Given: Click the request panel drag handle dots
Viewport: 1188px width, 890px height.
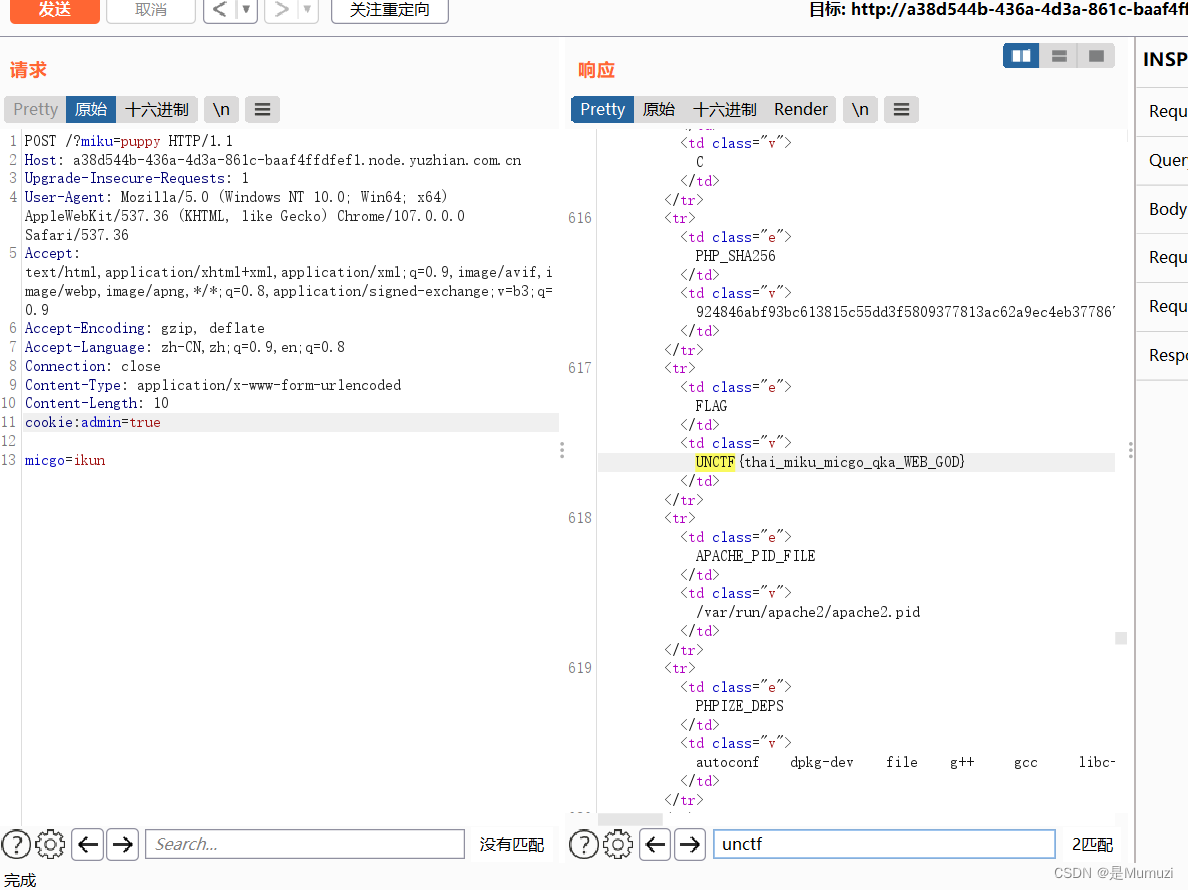Looking at the screenshot, I should click(562, 450).
